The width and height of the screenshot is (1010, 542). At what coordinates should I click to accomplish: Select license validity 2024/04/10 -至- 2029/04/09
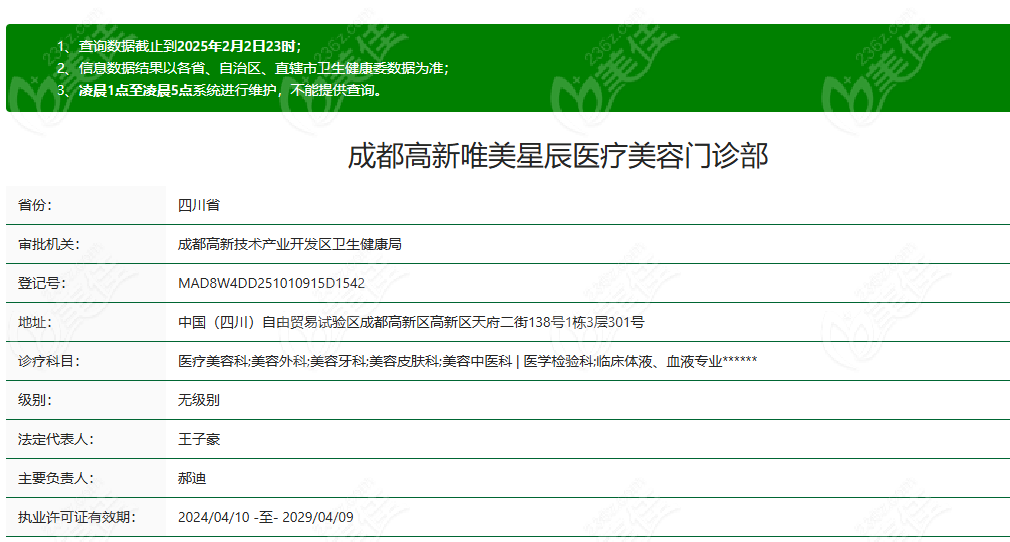point(265,517)
